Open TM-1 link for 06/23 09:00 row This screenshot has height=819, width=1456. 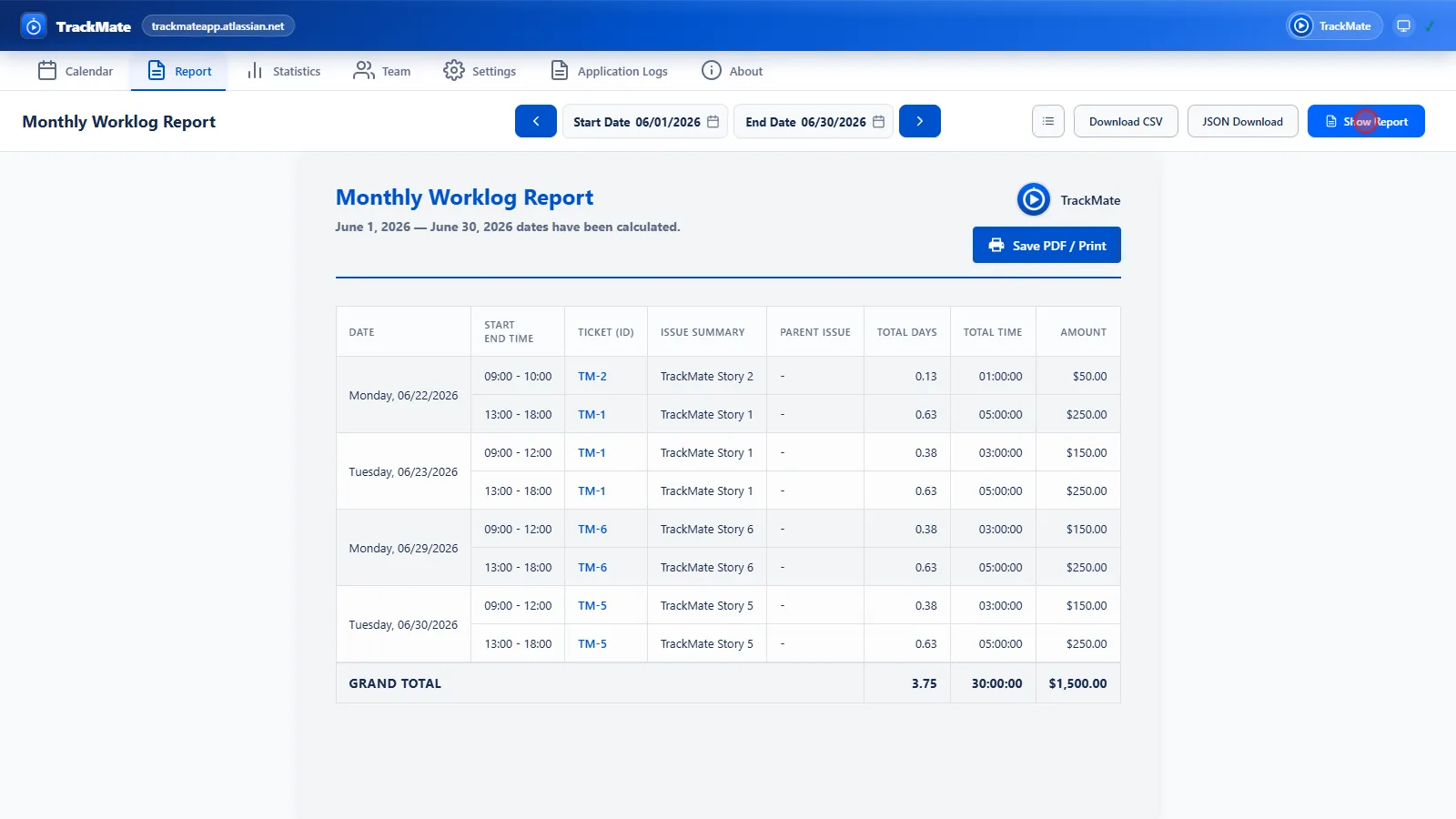(x=591, y=452)
